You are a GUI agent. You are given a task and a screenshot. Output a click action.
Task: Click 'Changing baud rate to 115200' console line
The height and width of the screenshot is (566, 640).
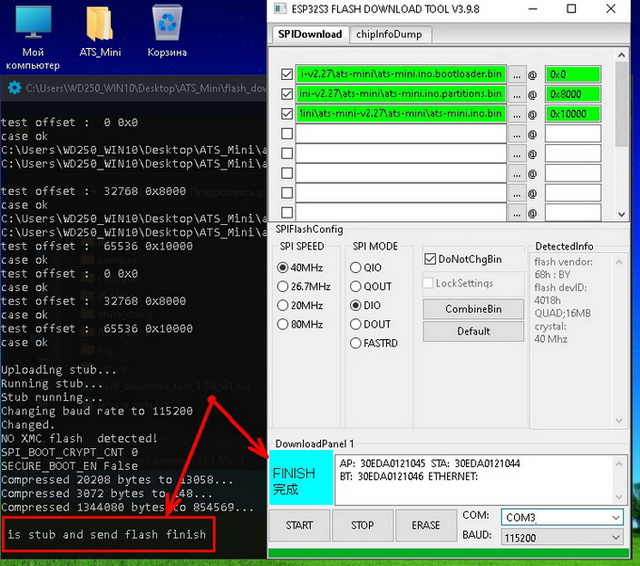(x=97, y=411)
